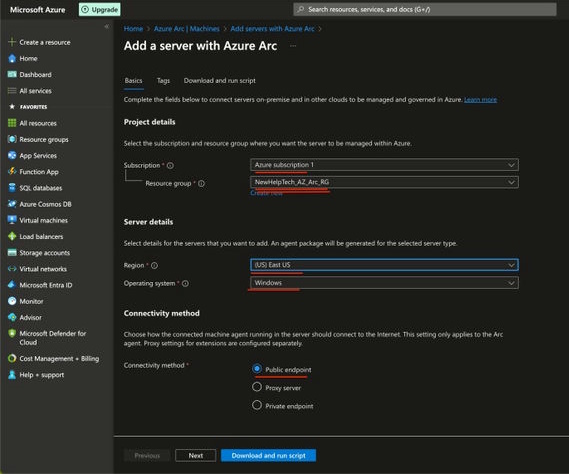Click the Subscription info icon
Screen dimensions: 569x474
pos(170,166)
